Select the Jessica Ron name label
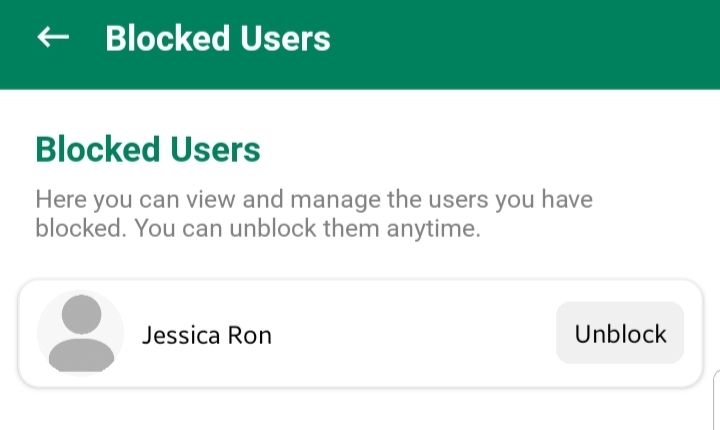The image size is (720, 430). [207, 334]
